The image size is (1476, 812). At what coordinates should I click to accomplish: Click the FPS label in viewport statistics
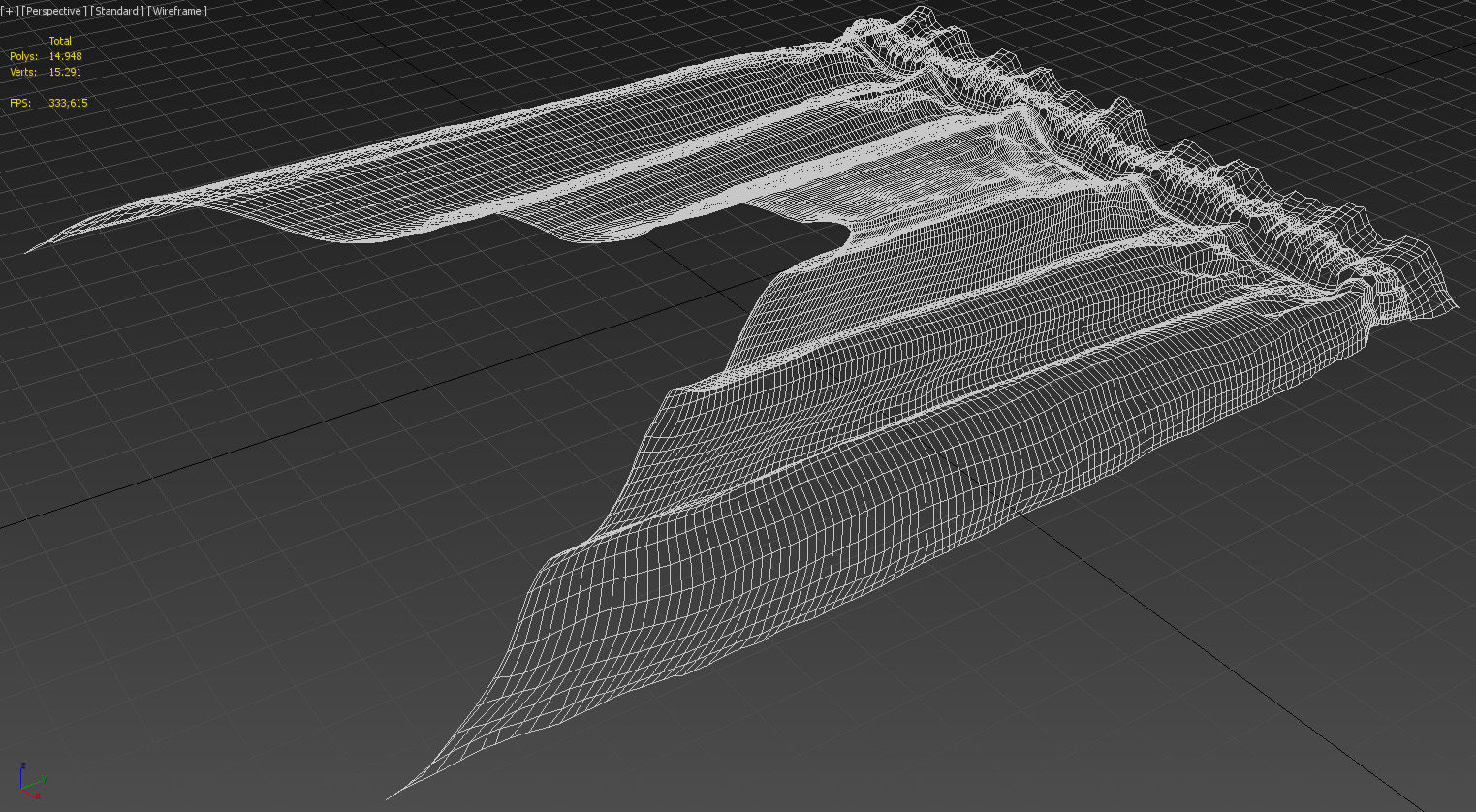point(20,103)
